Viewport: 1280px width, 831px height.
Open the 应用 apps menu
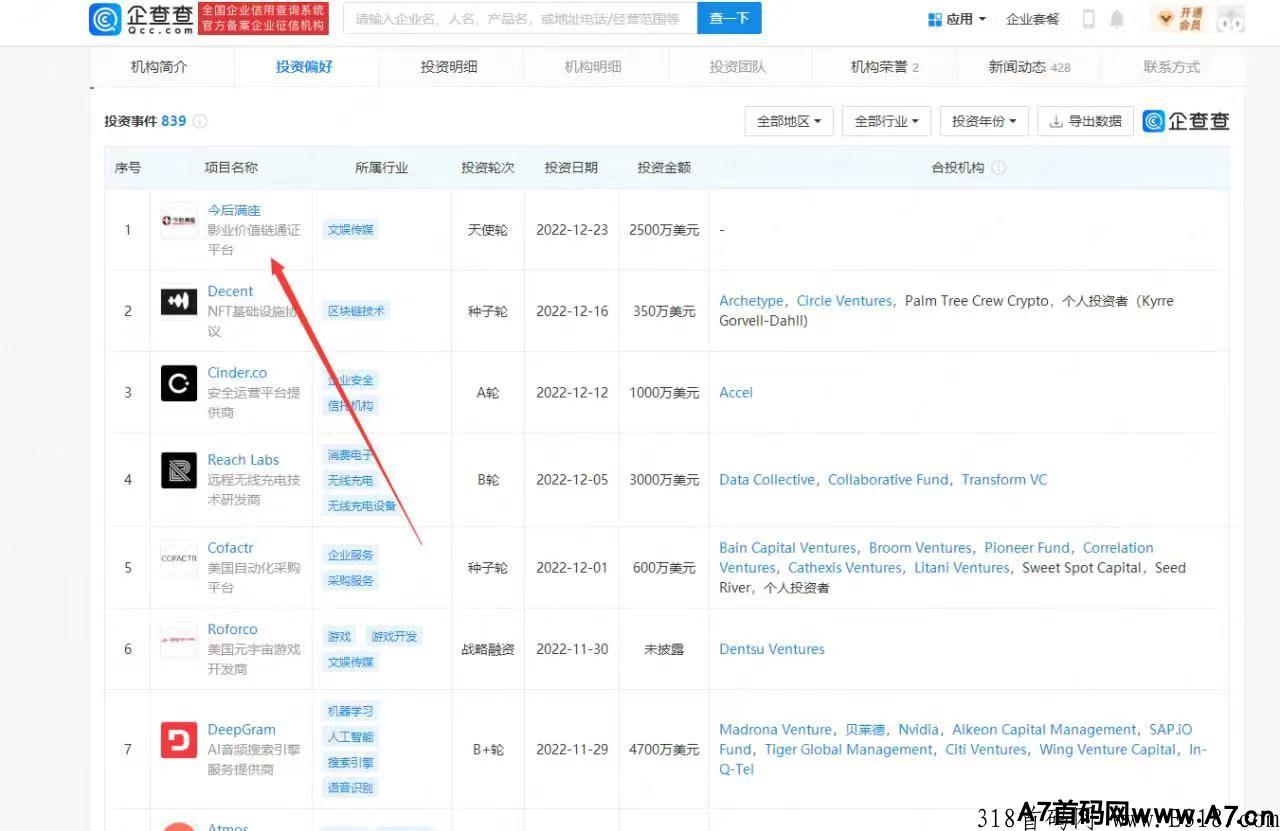(x=957, y=19)
